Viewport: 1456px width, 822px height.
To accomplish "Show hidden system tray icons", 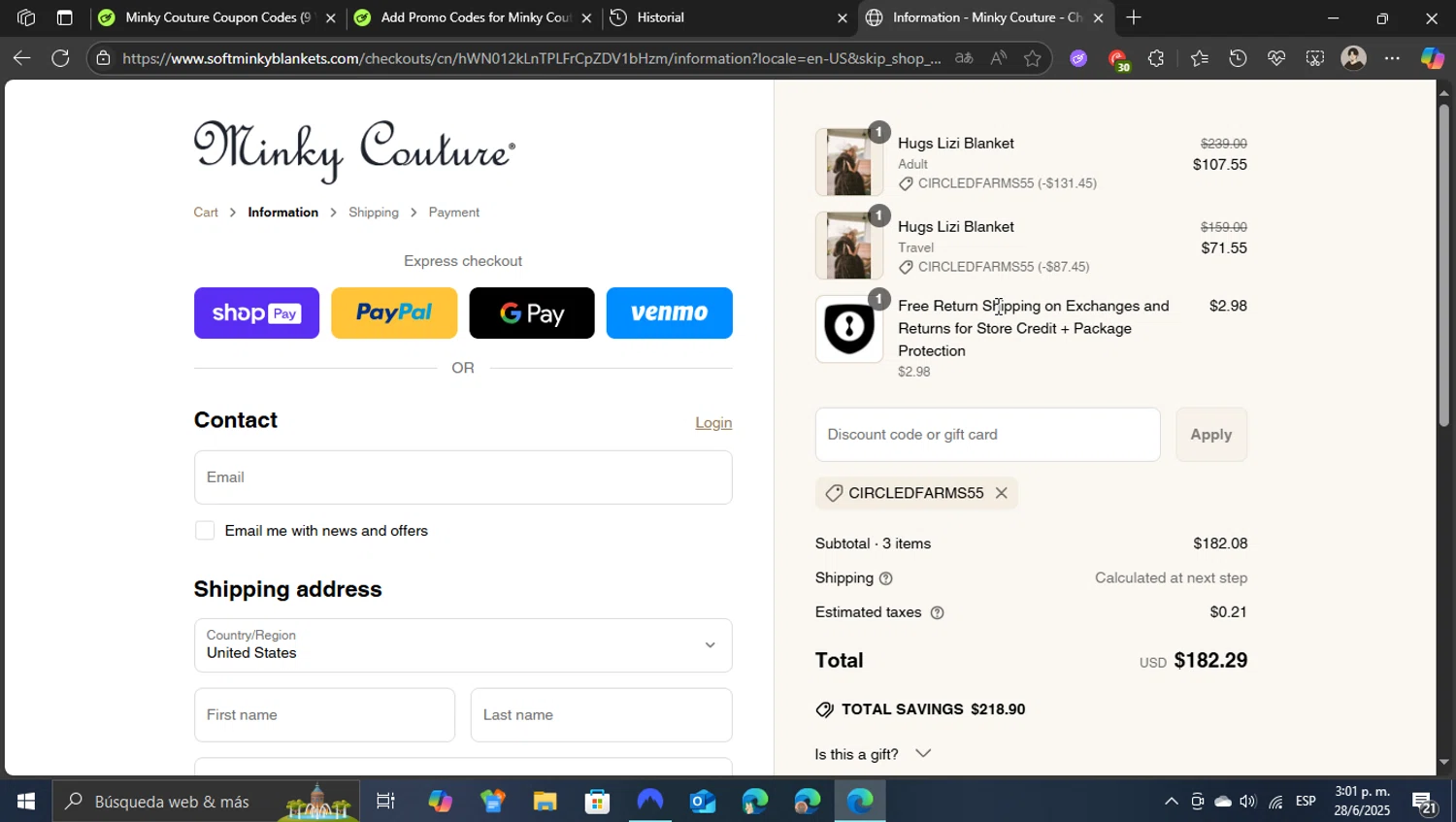I will coord(1171,802).
